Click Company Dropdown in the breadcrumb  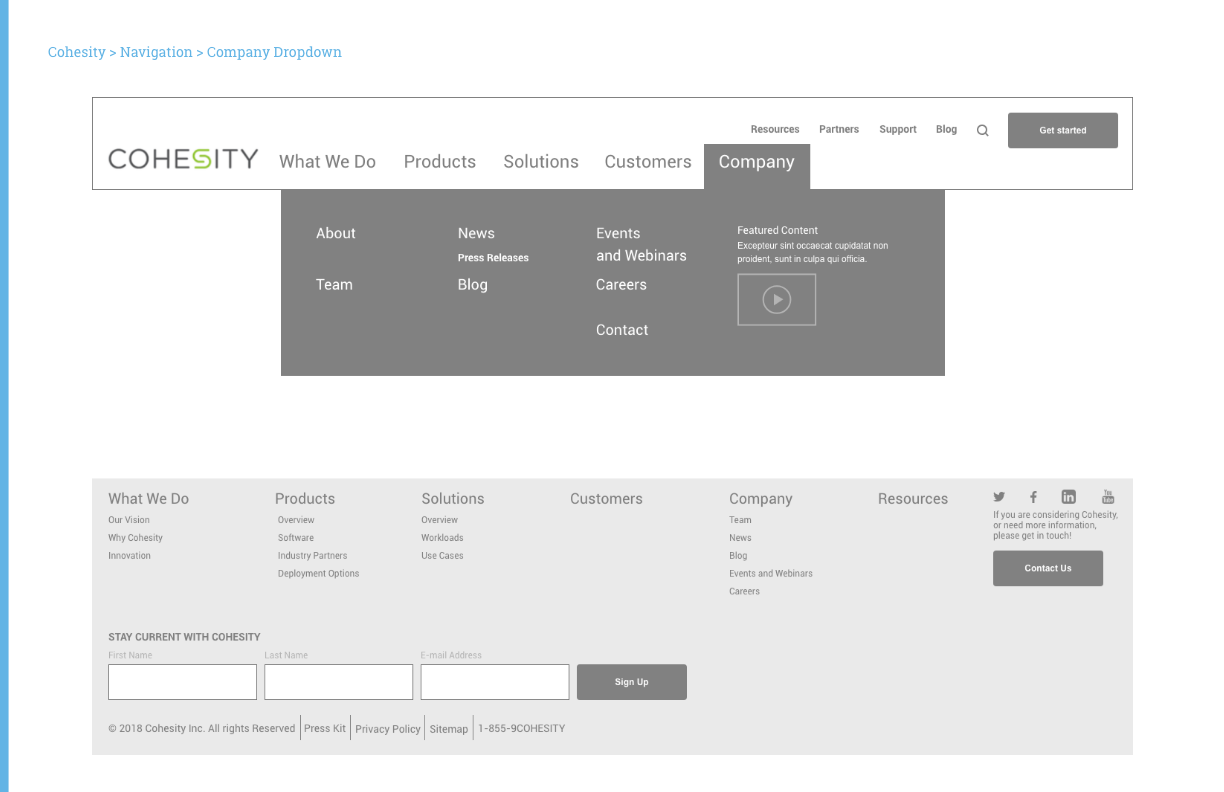[274, 52]
